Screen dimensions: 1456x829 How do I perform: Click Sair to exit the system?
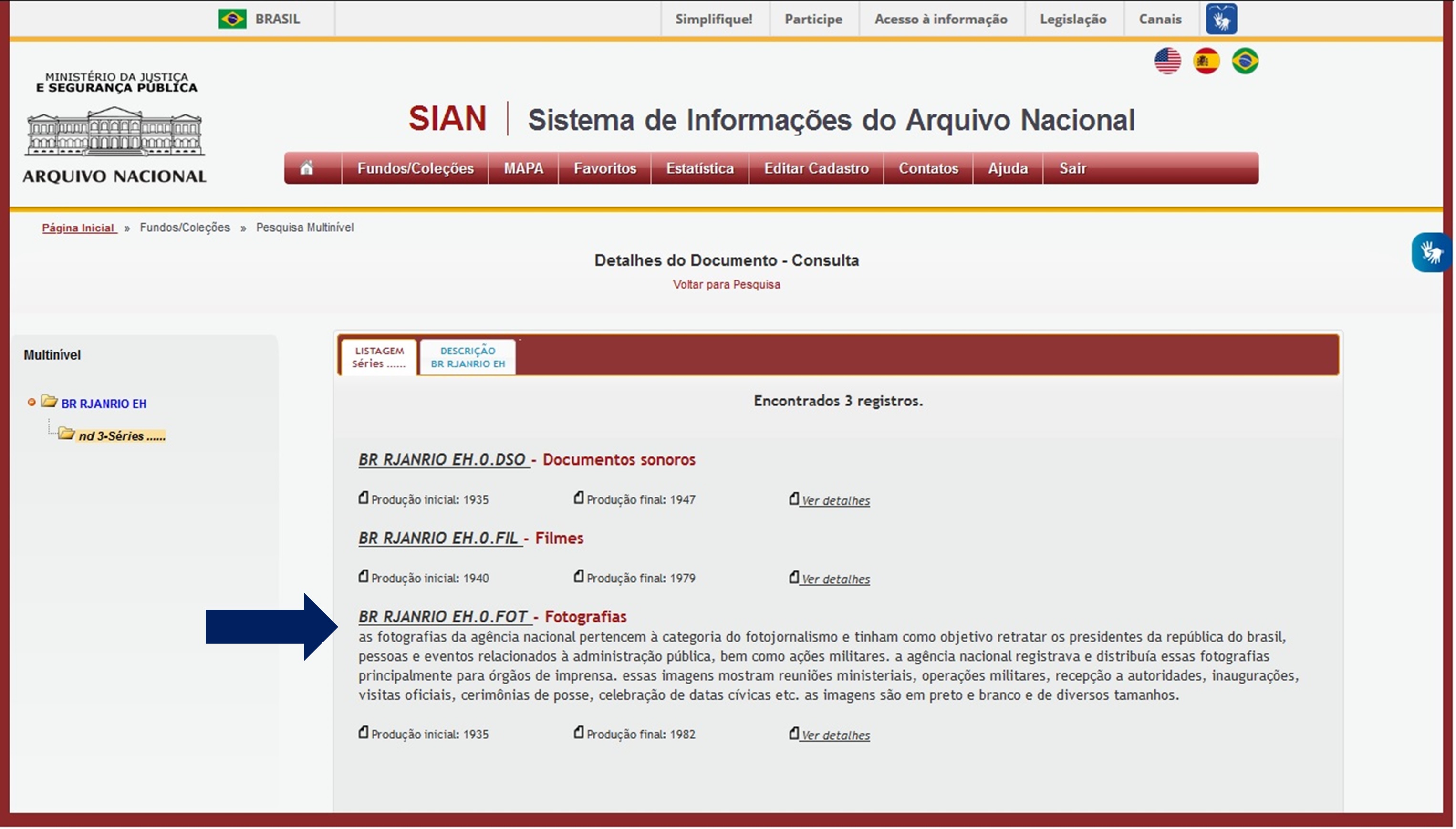point(1073,168)
